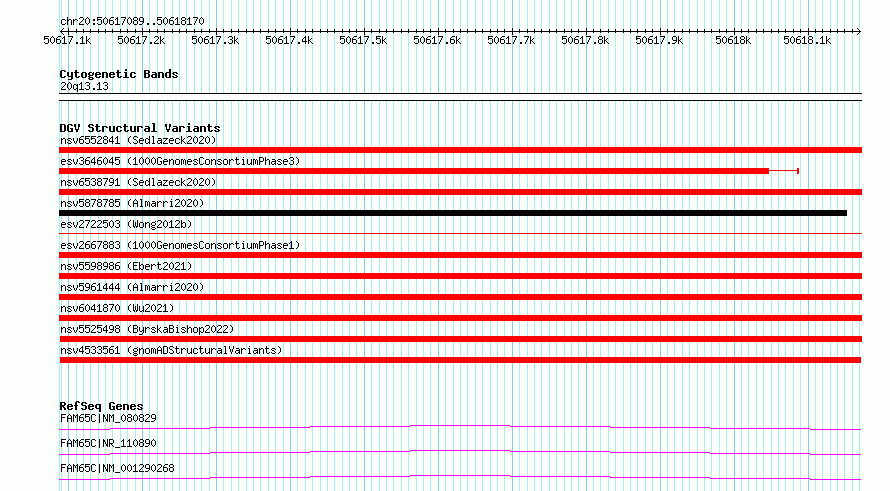This screenshot has height=491, width=890.
Task: Open variant nsv6041870 (Wu2021) label
Action: click(x=117, y=308)
